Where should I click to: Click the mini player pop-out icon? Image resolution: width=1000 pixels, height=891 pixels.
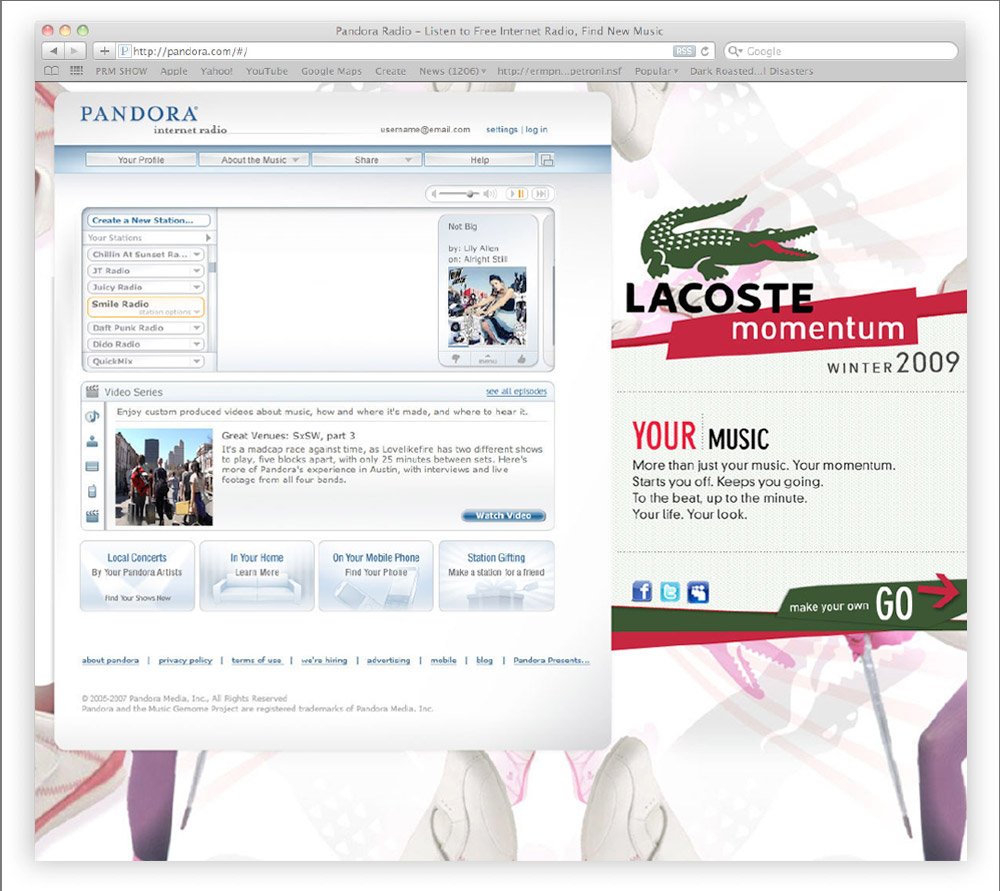(x=547, y=160)
